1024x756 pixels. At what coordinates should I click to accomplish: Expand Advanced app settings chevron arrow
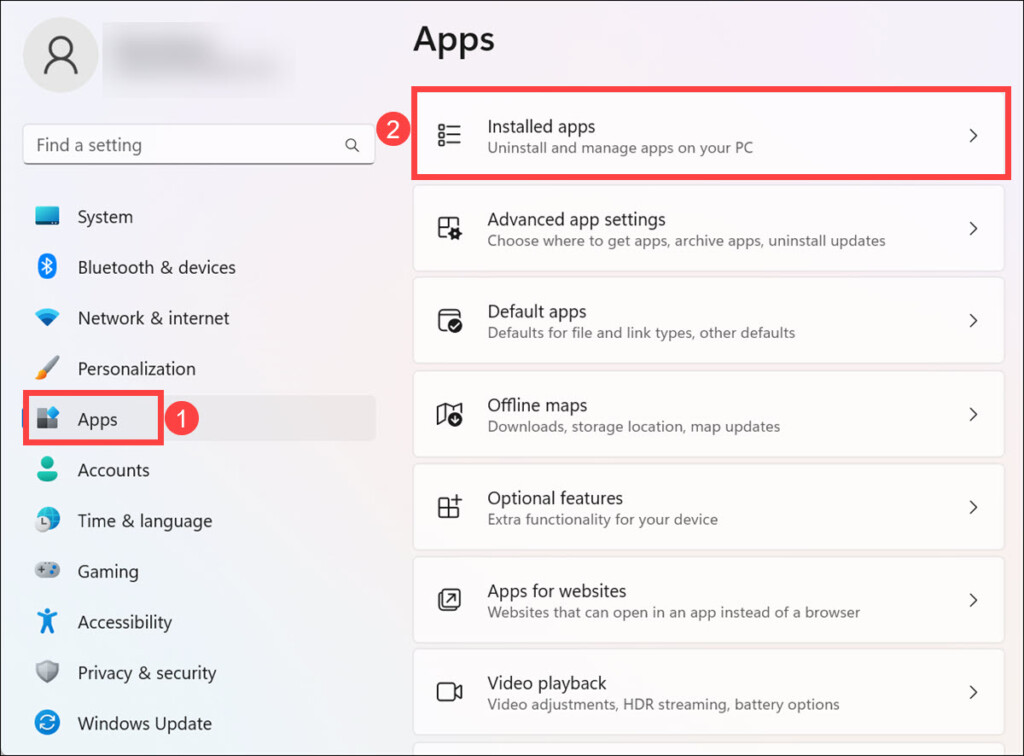click(973, 229)
